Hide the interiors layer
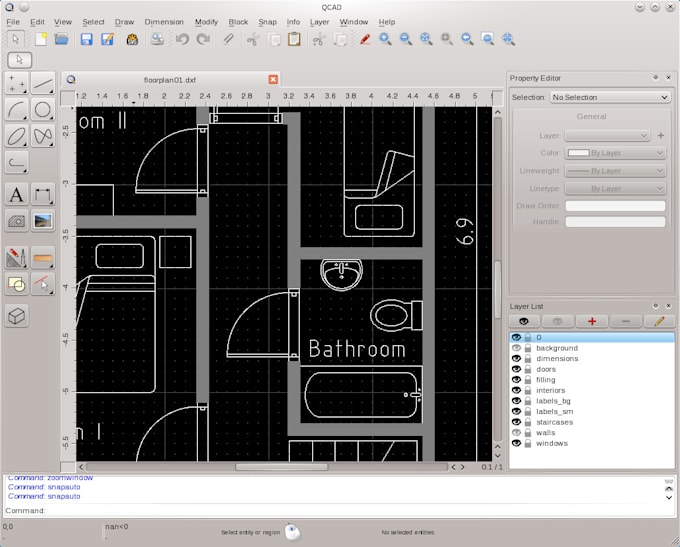Image resolution: width=680 pixels, height=547 pixels. pos(516,390)
